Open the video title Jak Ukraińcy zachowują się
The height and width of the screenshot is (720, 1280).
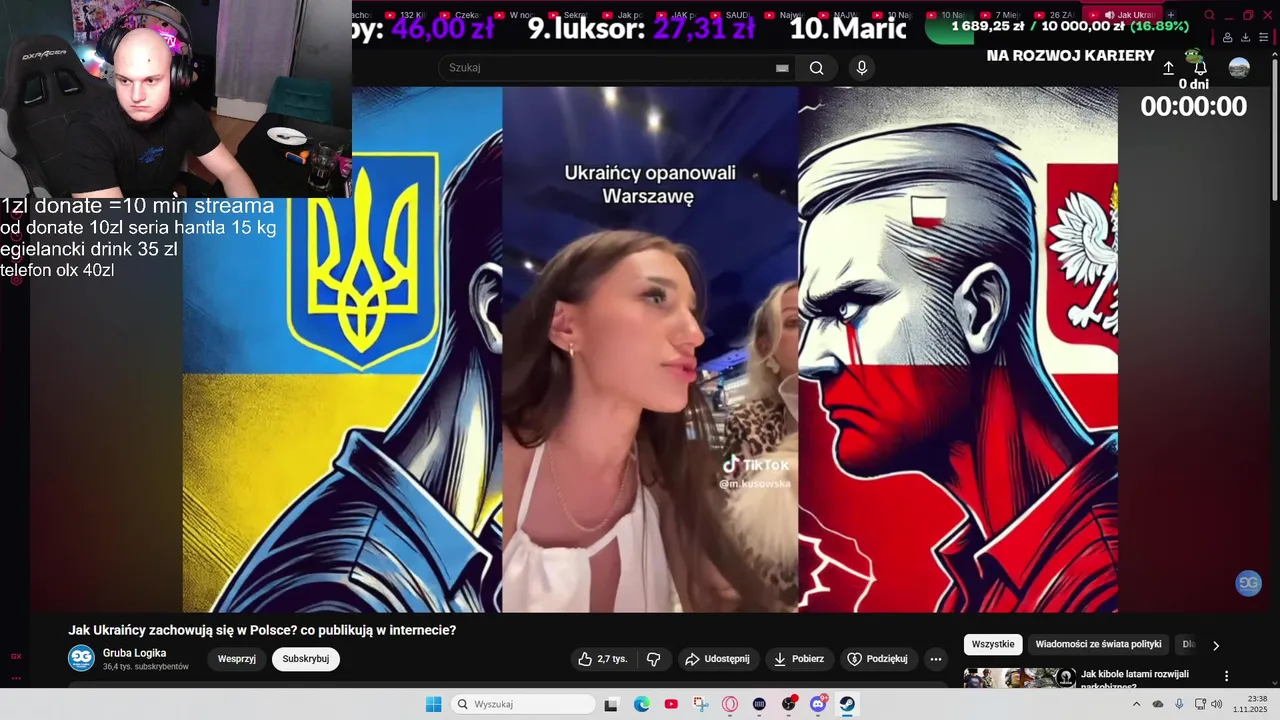click(x=262, y=630)
